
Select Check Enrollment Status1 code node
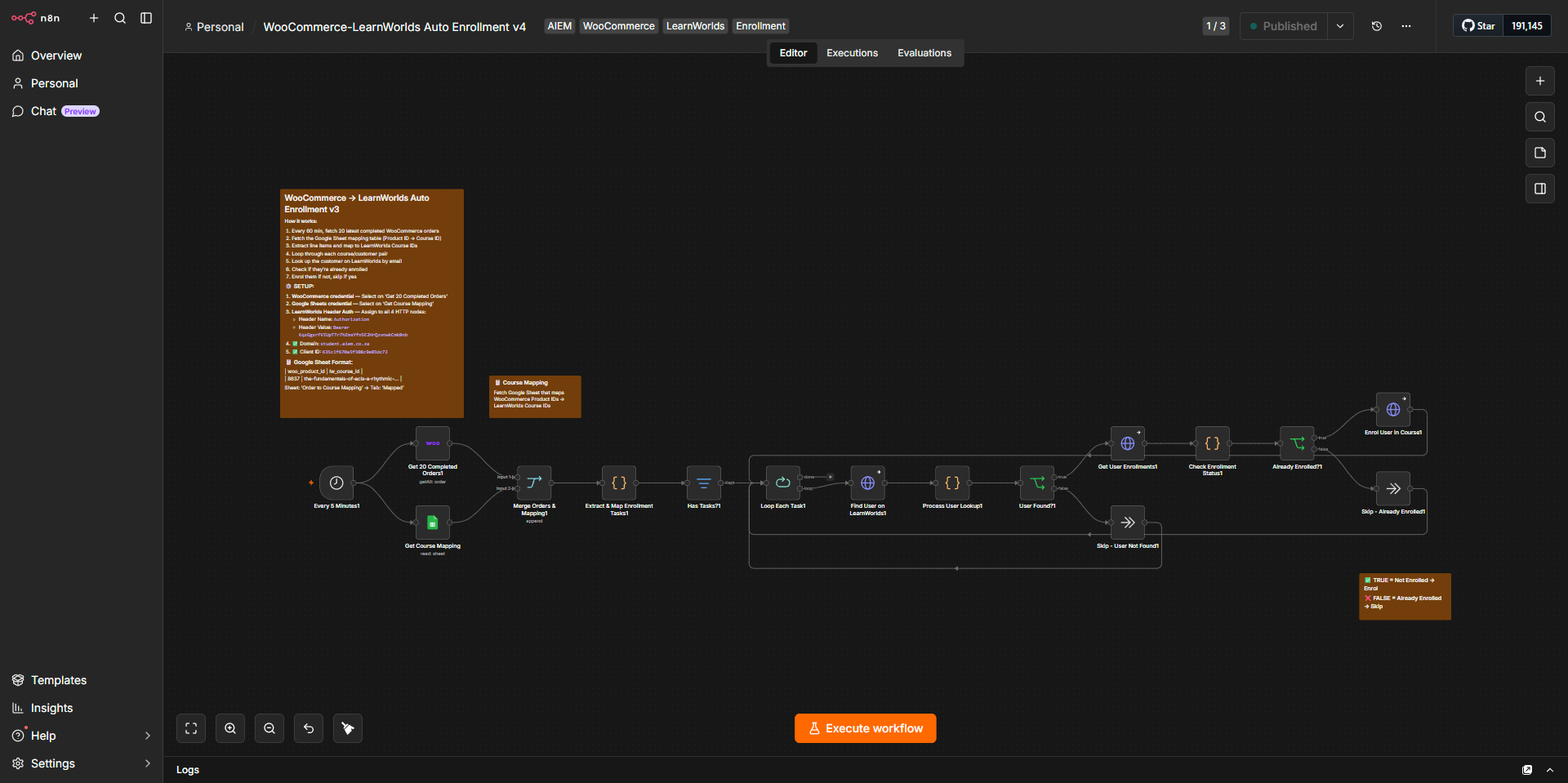[1213, 443]
